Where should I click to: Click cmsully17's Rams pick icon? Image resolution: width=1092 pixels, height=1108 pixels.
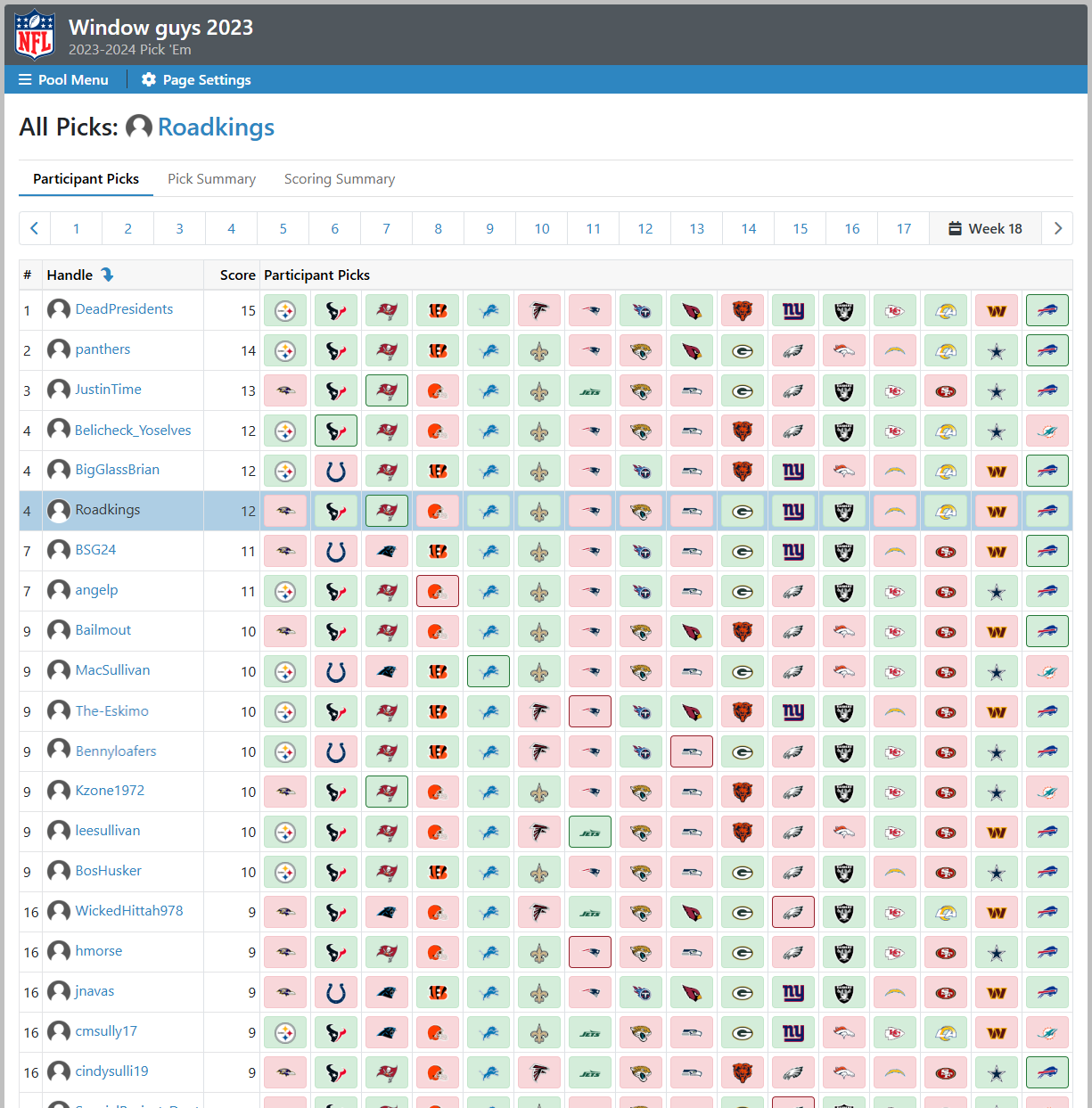946,1032
